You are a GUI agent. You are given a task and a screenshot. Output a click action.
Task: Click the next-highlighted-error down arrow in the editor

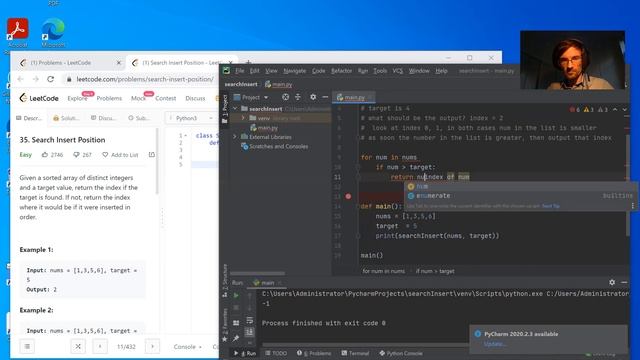click(624, 109)
